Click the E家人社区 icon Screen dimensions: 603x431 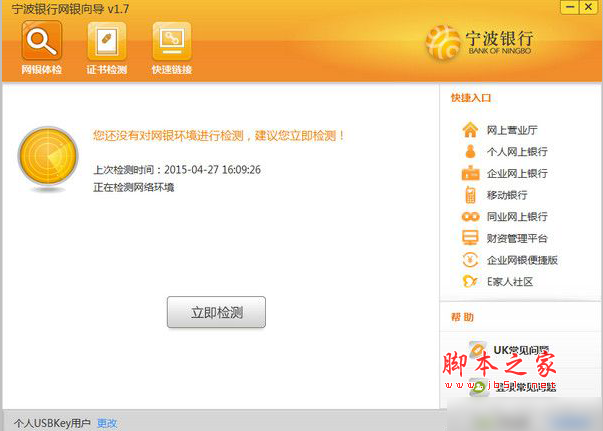(x=470, y=281)
